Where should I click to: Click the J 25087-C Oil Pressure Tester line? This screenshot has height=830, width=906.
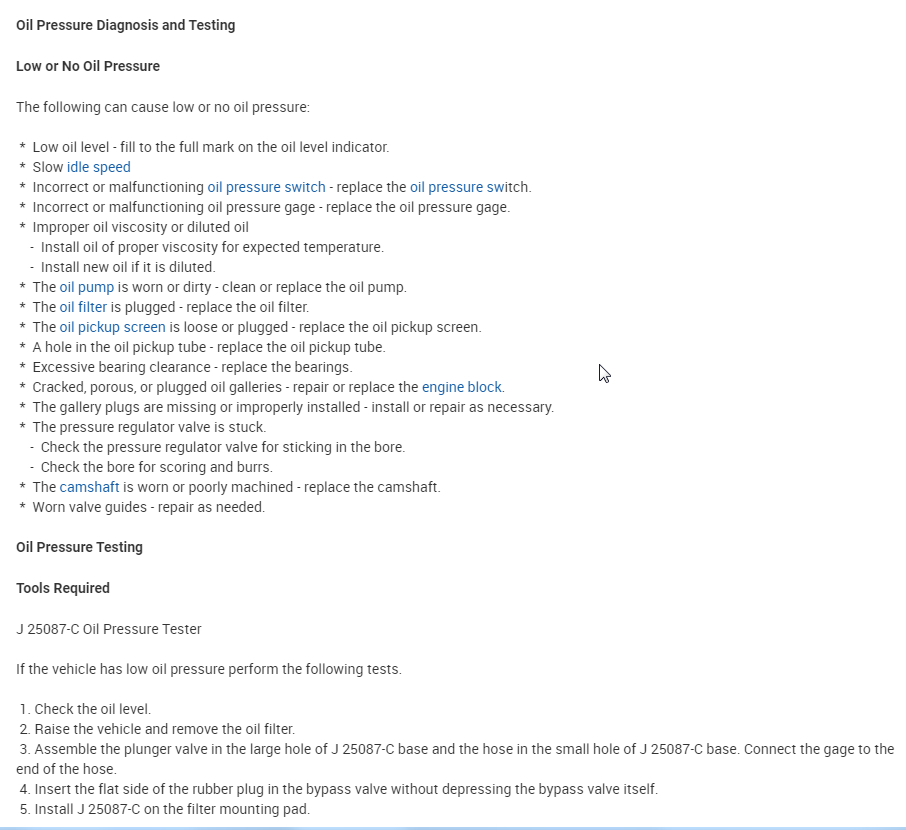pos(109,629)
